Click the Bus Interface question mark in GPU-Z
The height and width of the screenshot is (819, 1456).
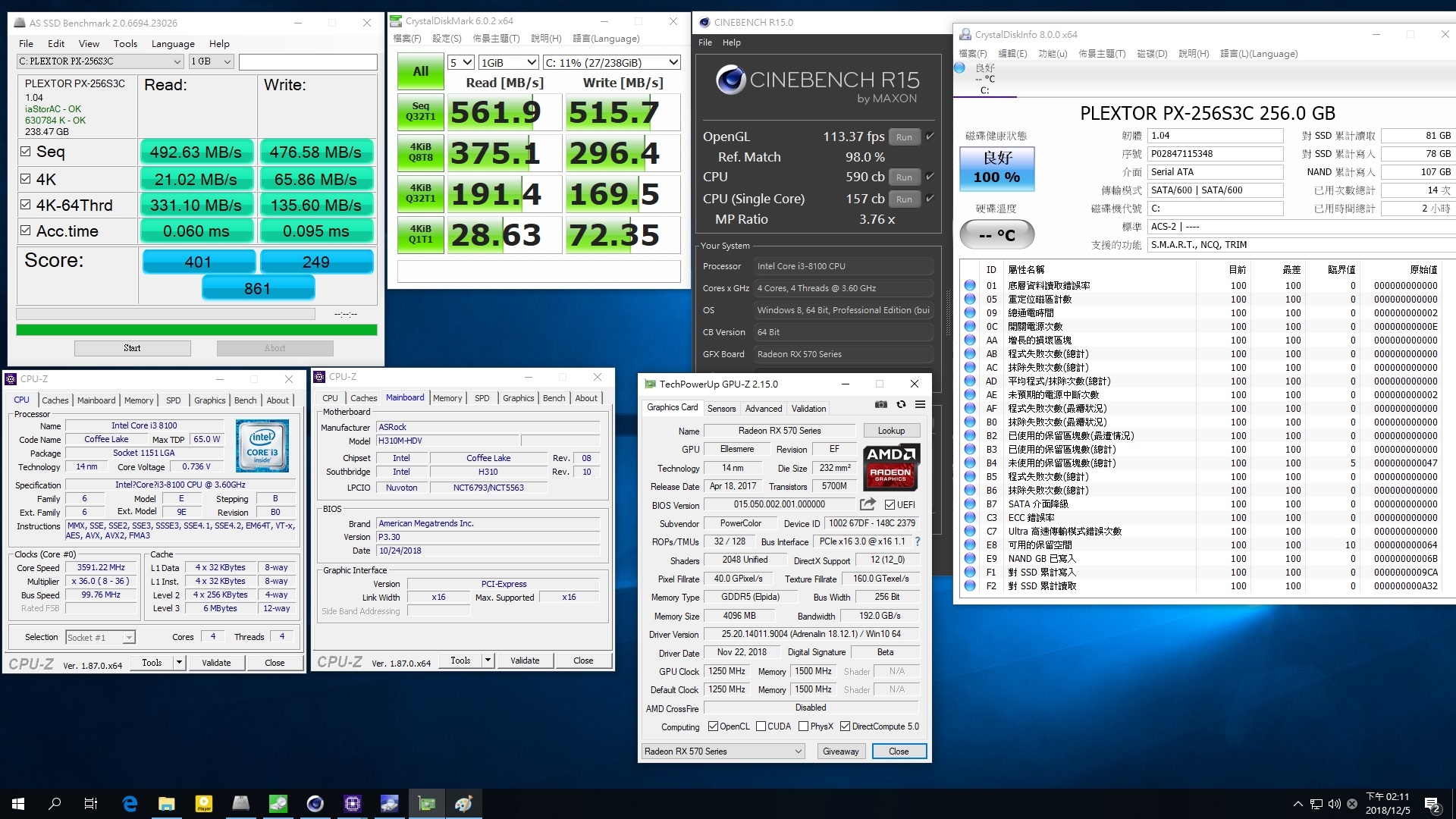point(918,541)
